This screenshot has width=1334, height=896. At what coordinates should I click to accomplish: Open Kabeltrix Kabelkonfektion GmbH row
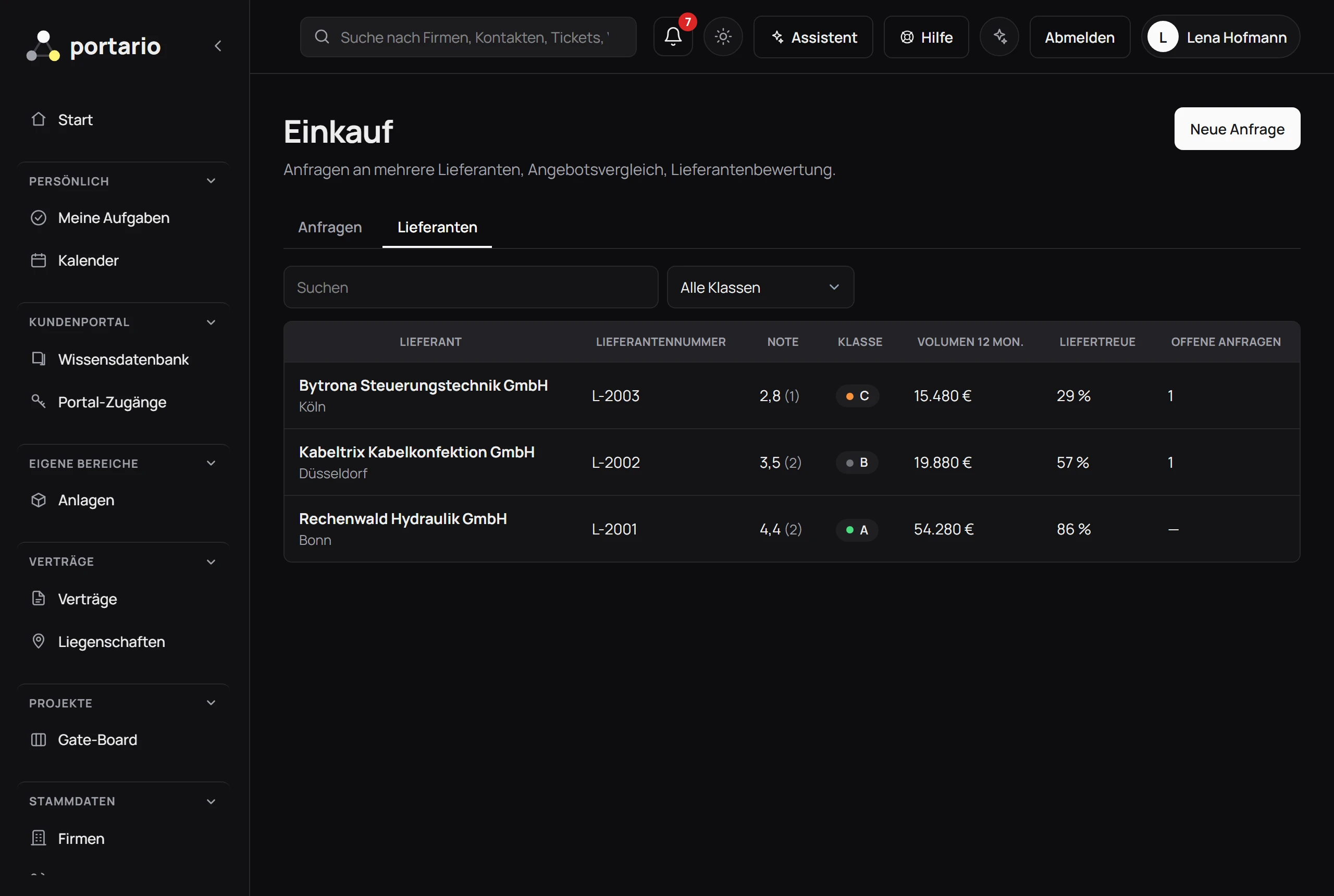click(x=792, y=462)
